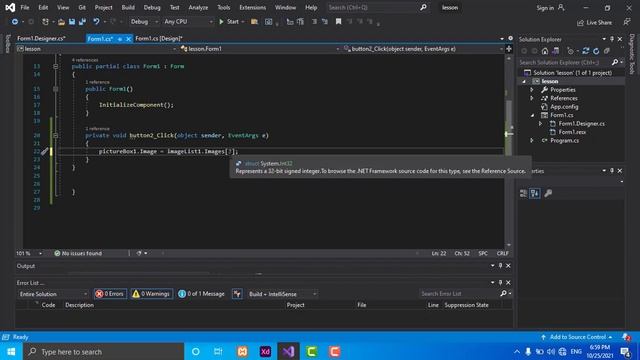Start debugging with the green Start button
Viewport: 640px width, 360px height.
pos(229,22)
